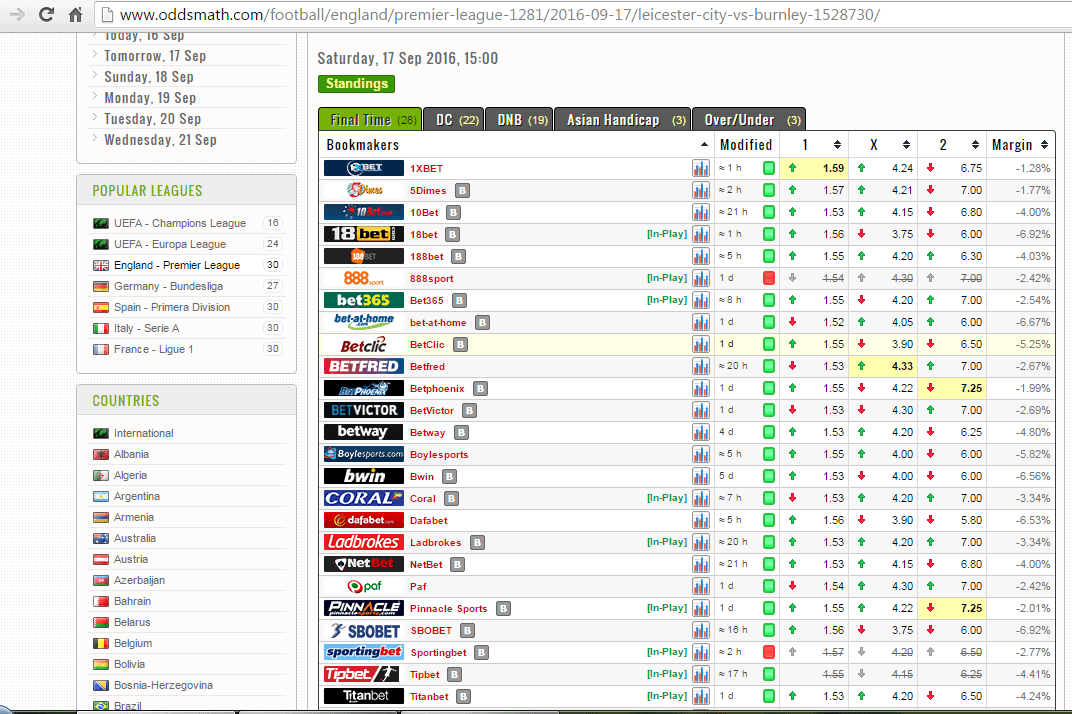Viewport: 1072px width, 714px height.
Task: Click the browser home icon
Action: (76, 15)
